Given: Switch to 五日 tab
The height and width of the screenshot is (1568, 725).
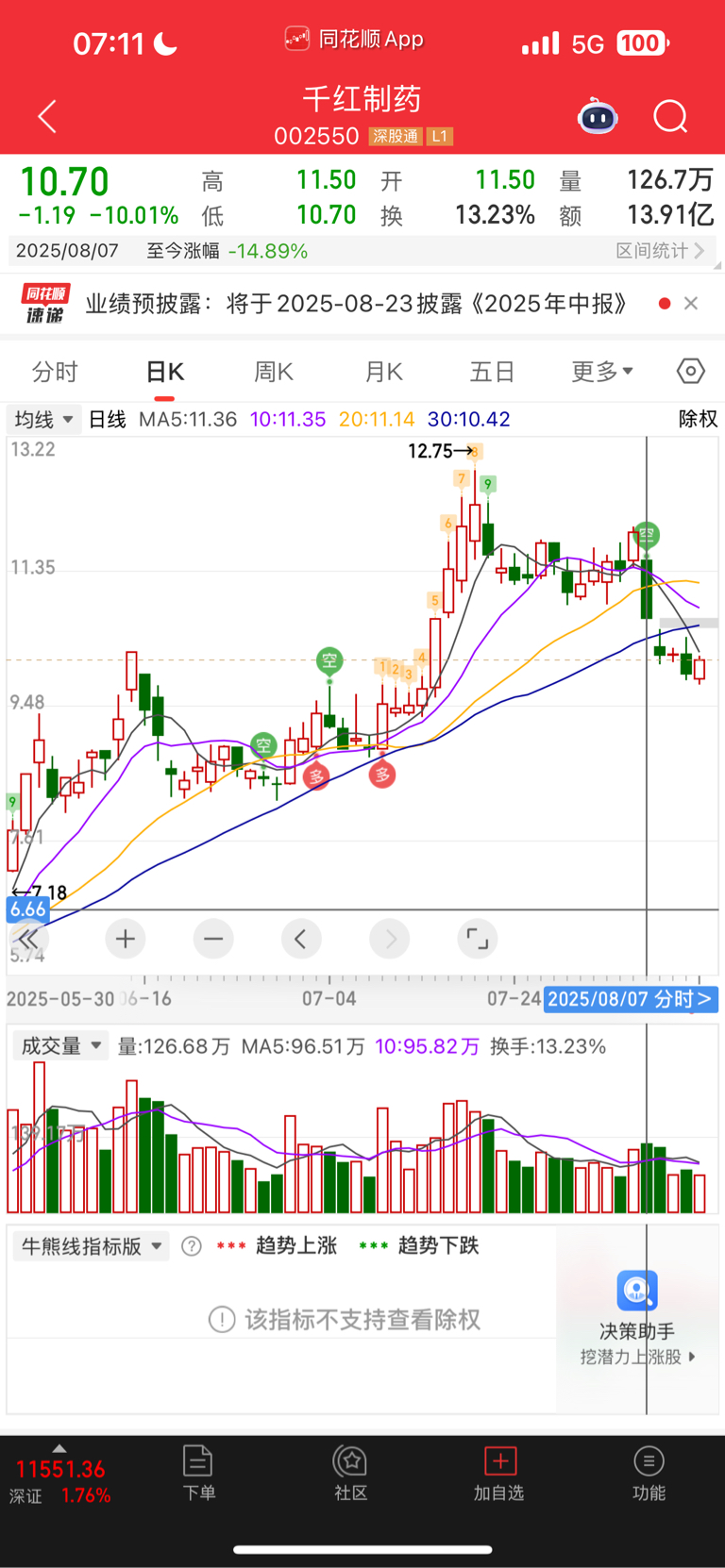Looking at the screenshot, I should 493,372.
